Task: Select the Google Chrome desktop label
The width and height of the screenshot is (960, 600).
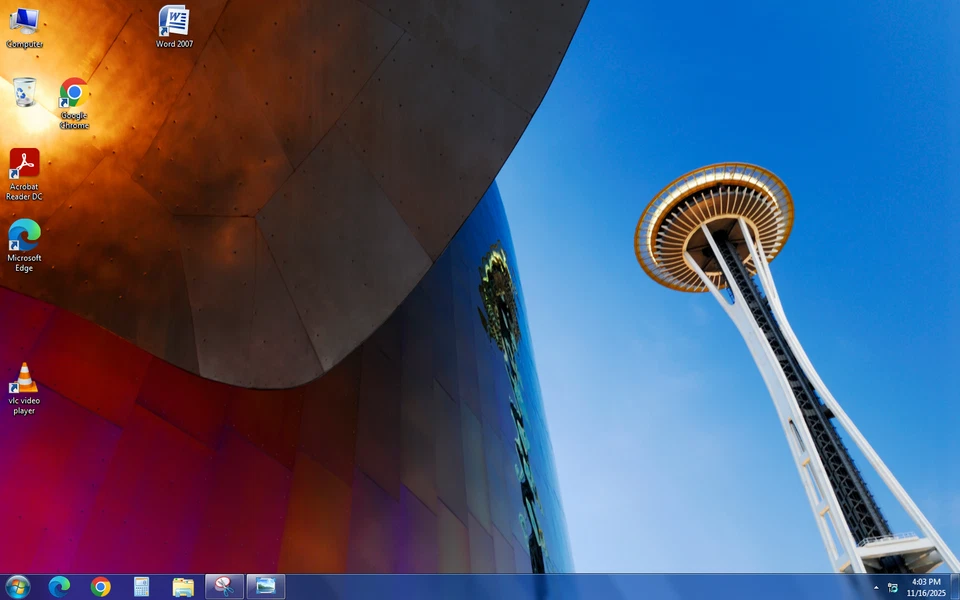Action: [72, 122]
